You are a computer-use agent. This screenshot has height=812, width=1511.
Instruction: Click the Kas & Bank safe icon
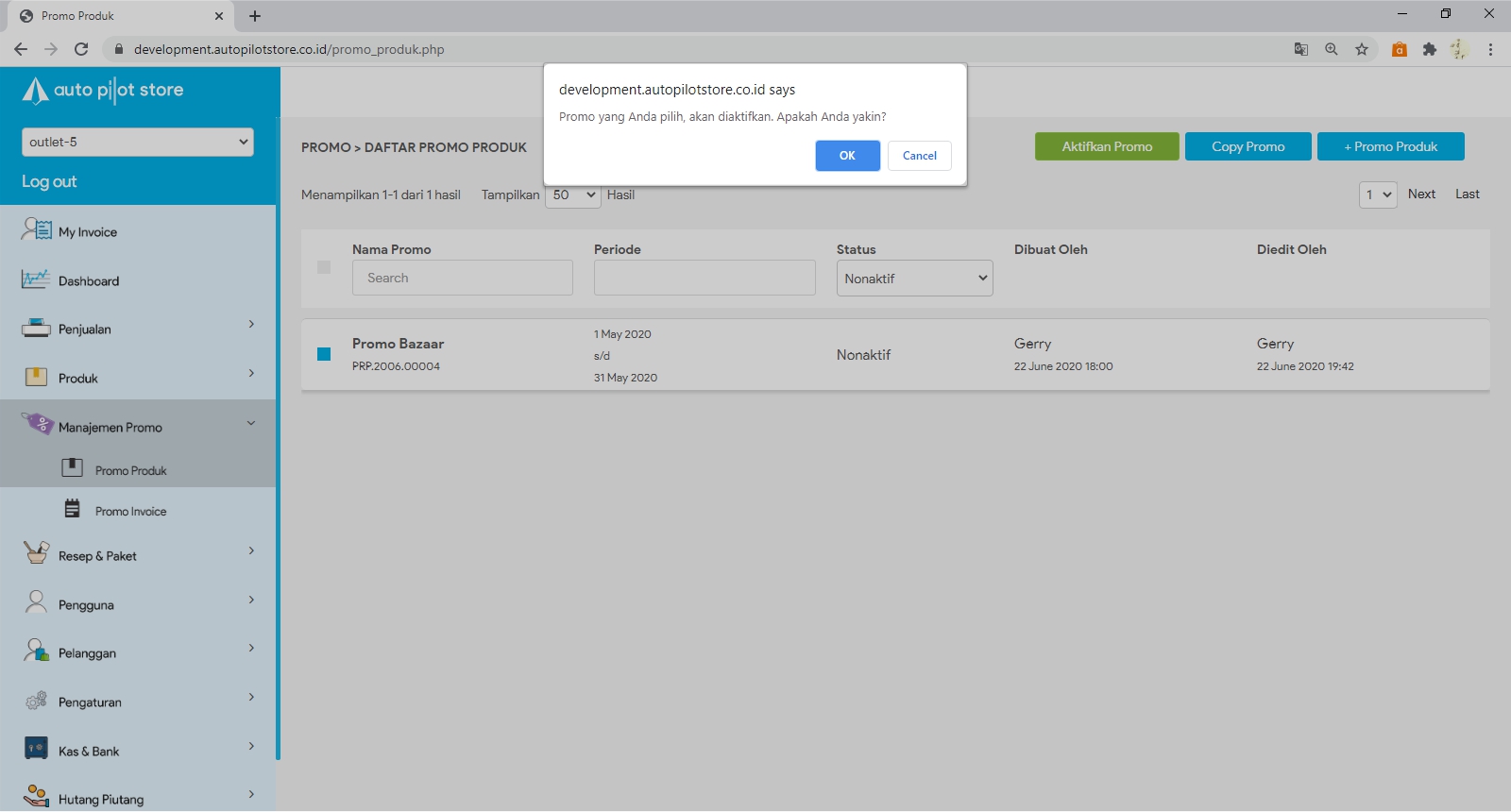click(x=36, y=750)
